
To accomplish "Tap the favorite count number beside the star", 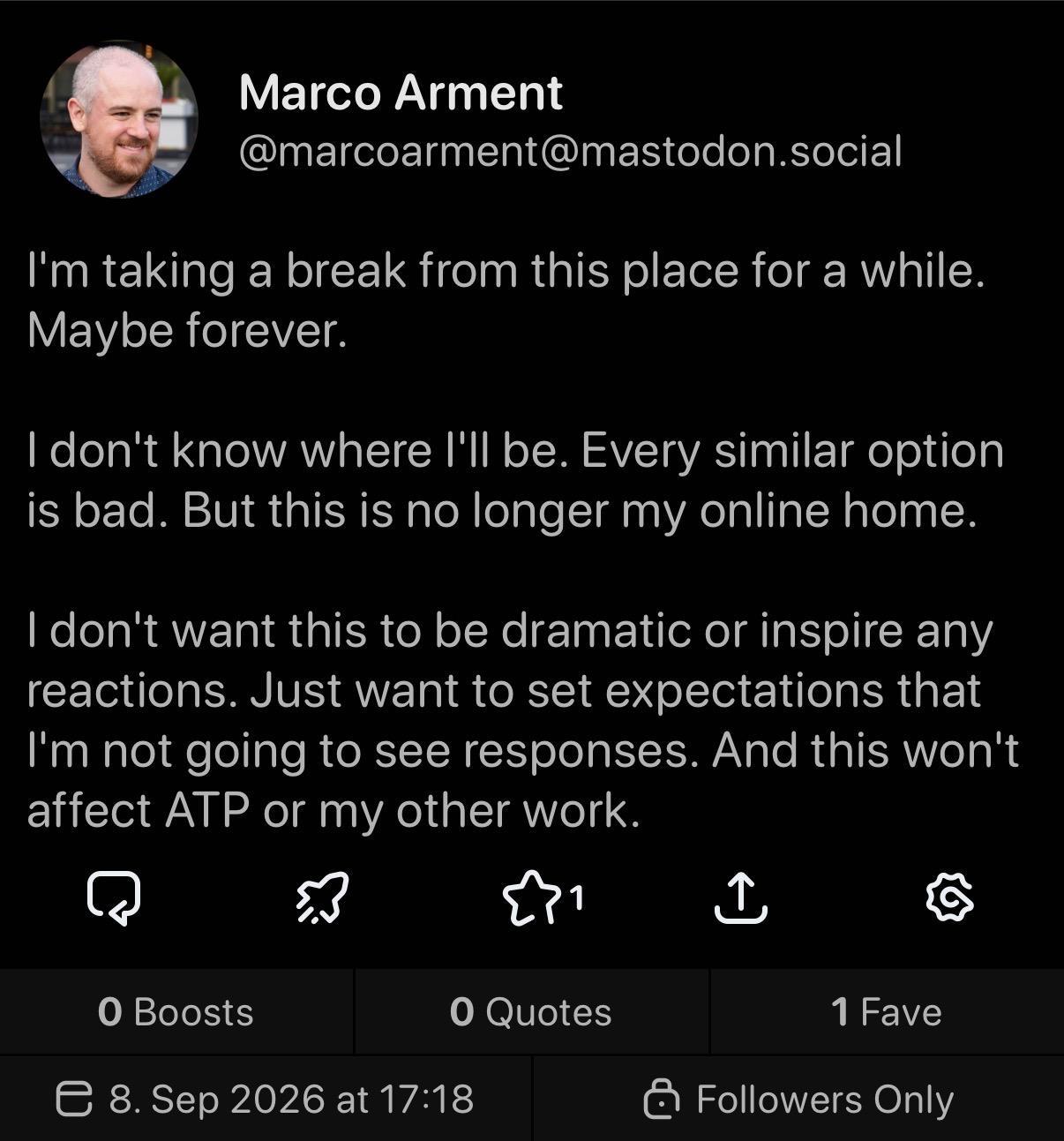I will pos(576,898).
